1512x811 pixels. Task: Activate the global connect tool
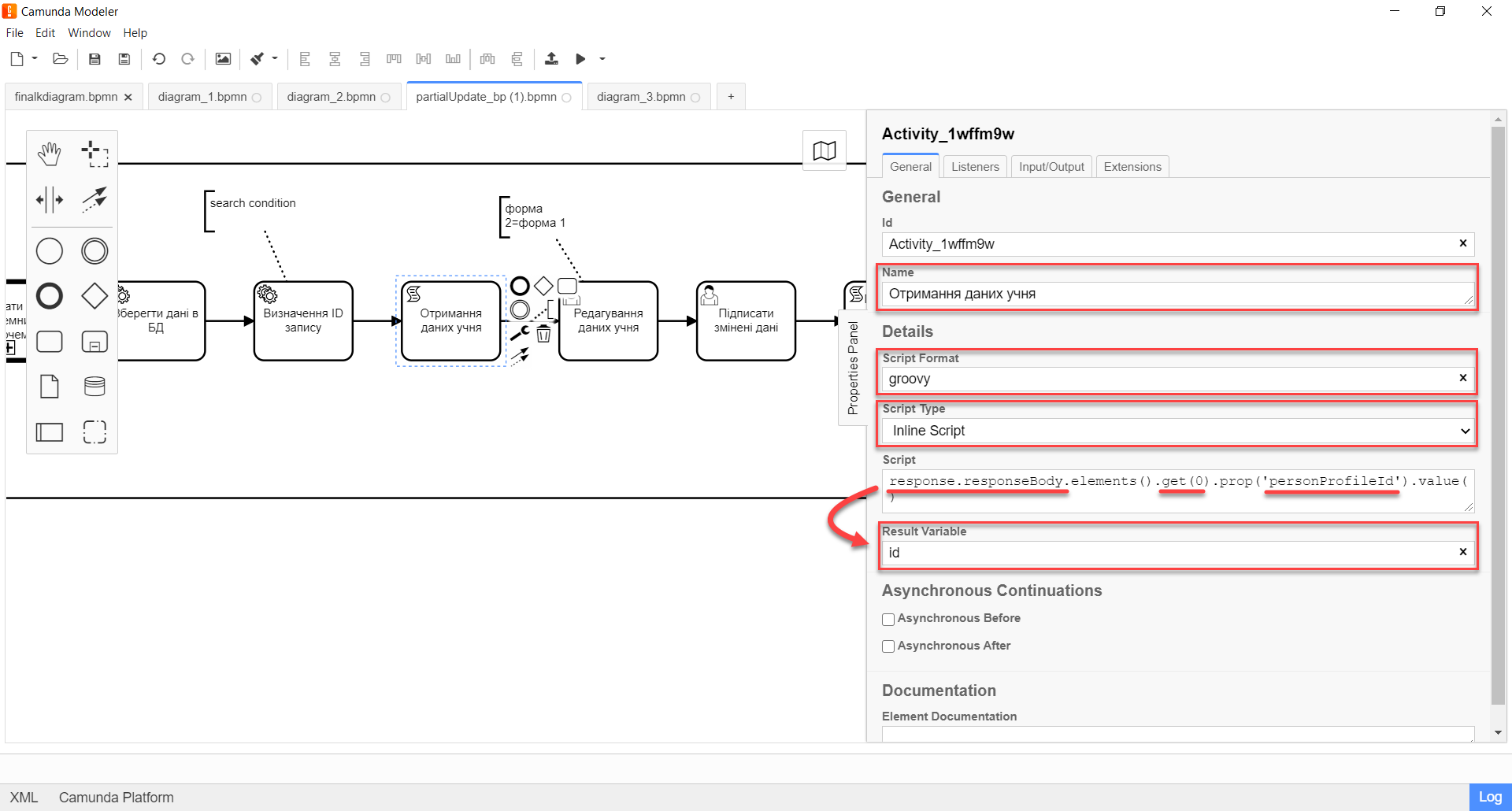pyautogui.click(x=94, y=199)
